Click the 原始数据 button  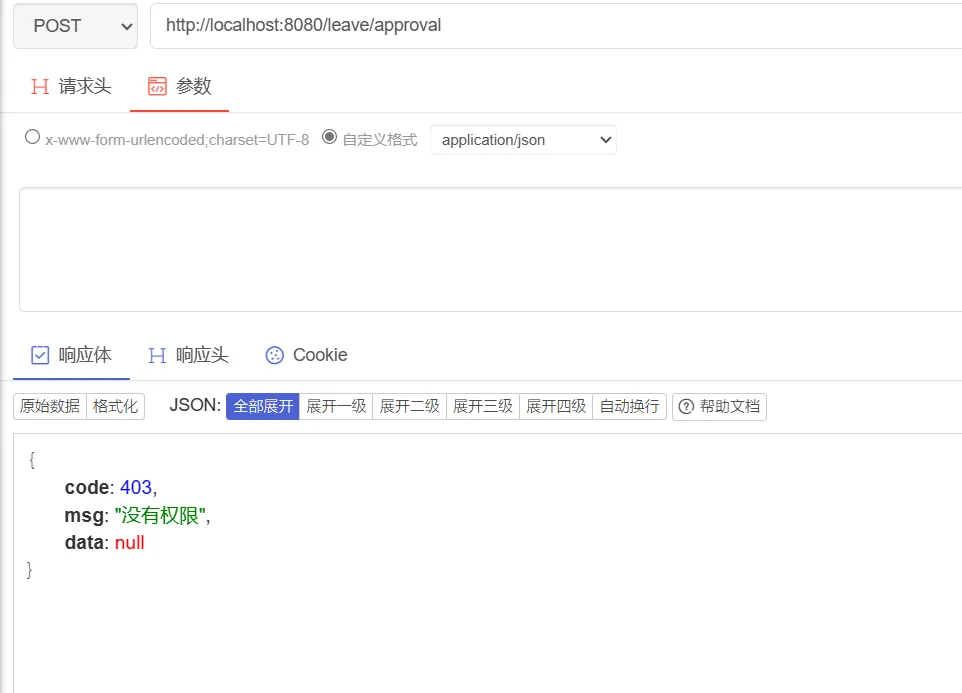[50, 406]
